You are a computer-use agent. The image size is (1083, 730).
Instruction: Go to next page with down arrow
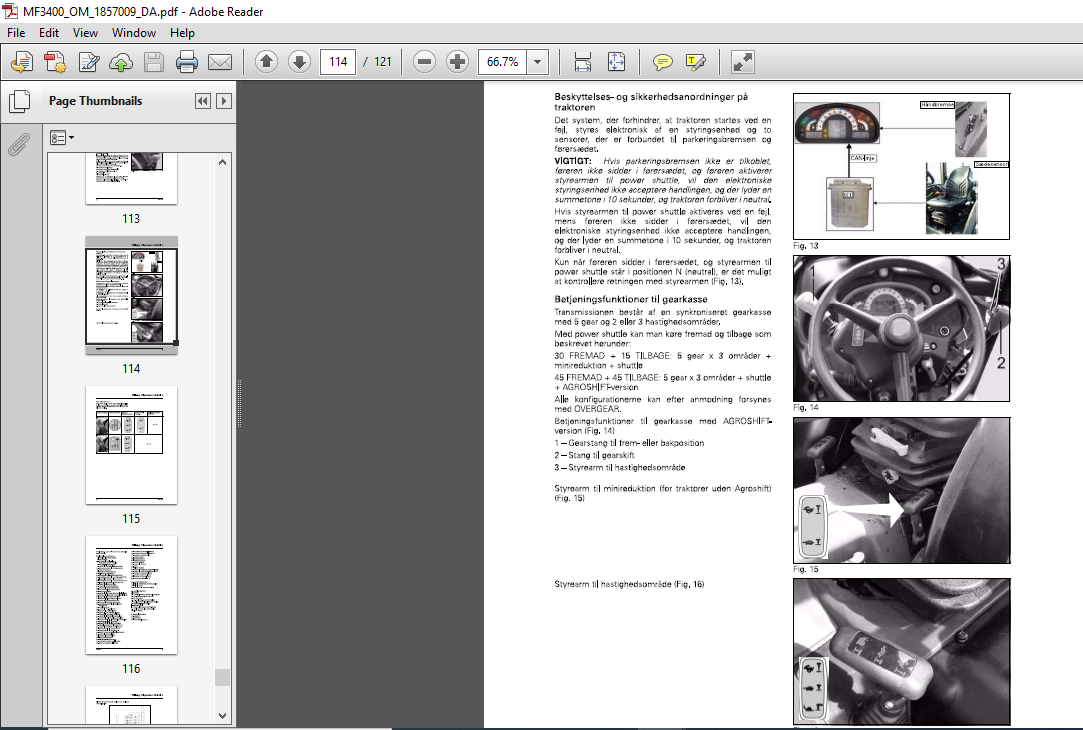[299, 62]
